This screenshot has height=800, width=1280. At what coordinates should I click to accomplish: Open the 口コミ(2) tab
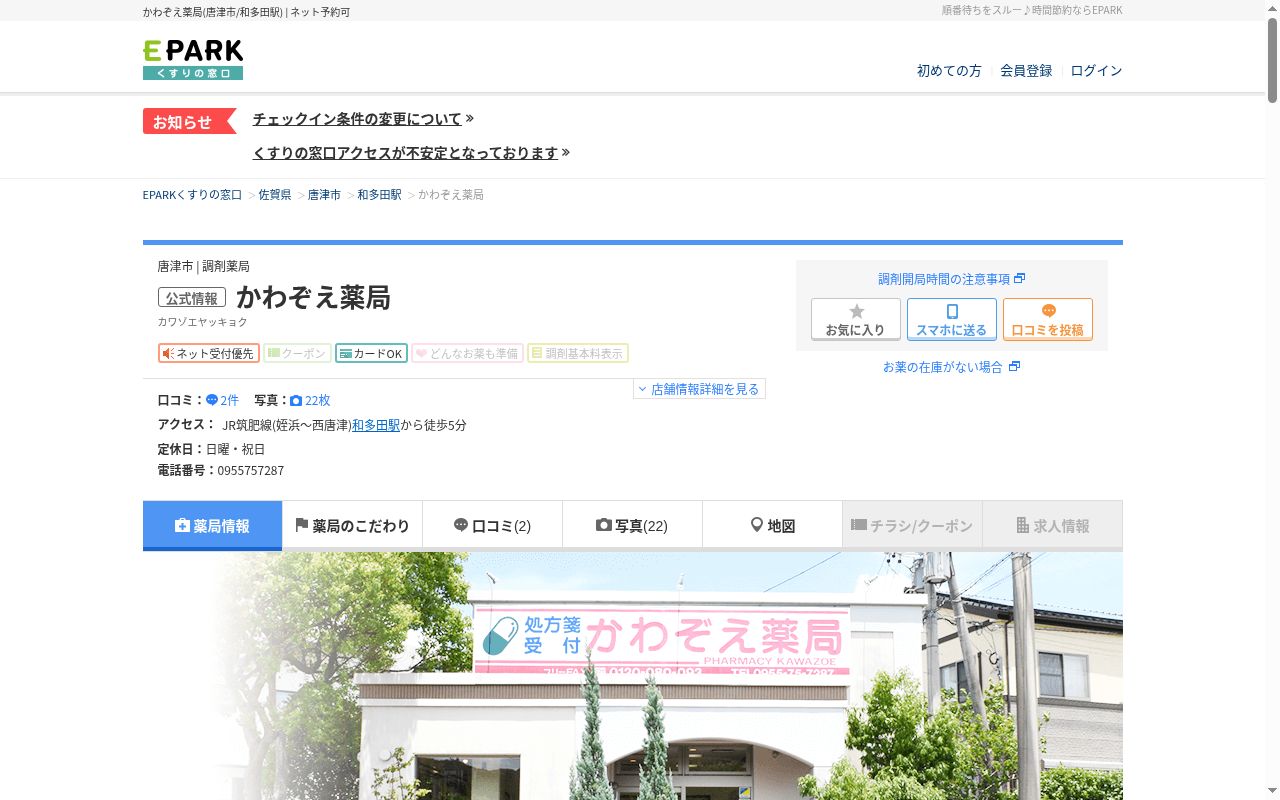point(492,526)
